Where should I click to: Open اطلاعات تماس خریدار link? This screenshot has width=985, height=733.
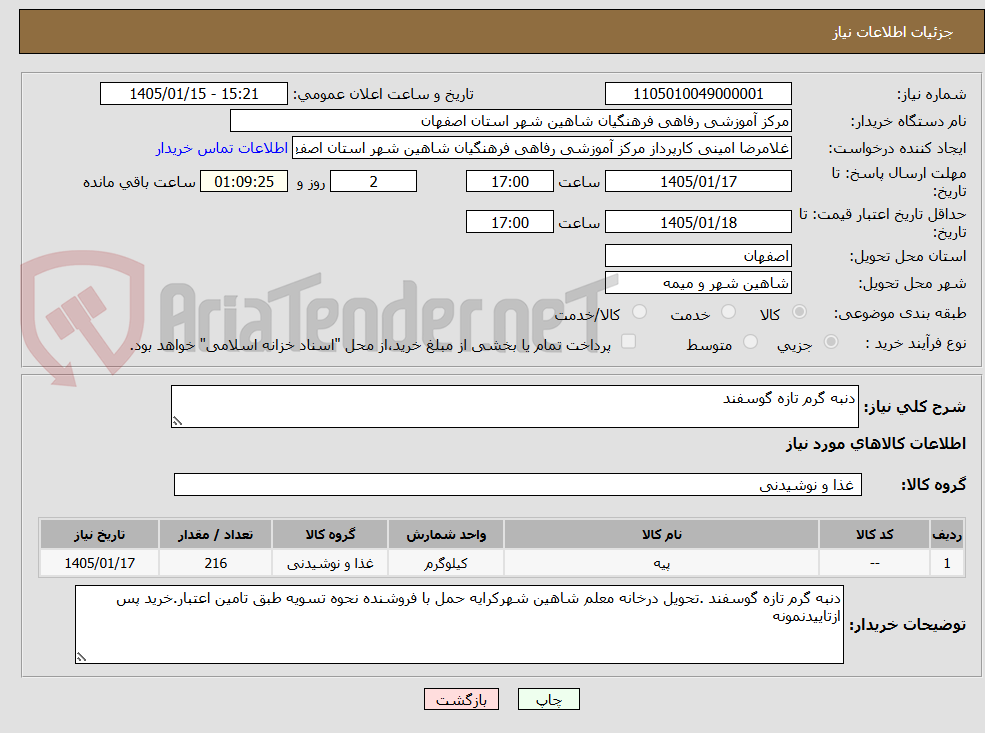coord(222,148)
